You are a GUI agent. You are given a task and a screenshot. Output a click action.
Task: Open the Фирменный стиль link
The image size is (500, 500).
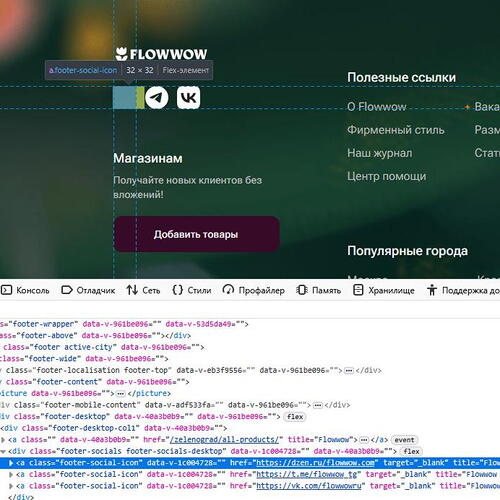click(396, 130)
